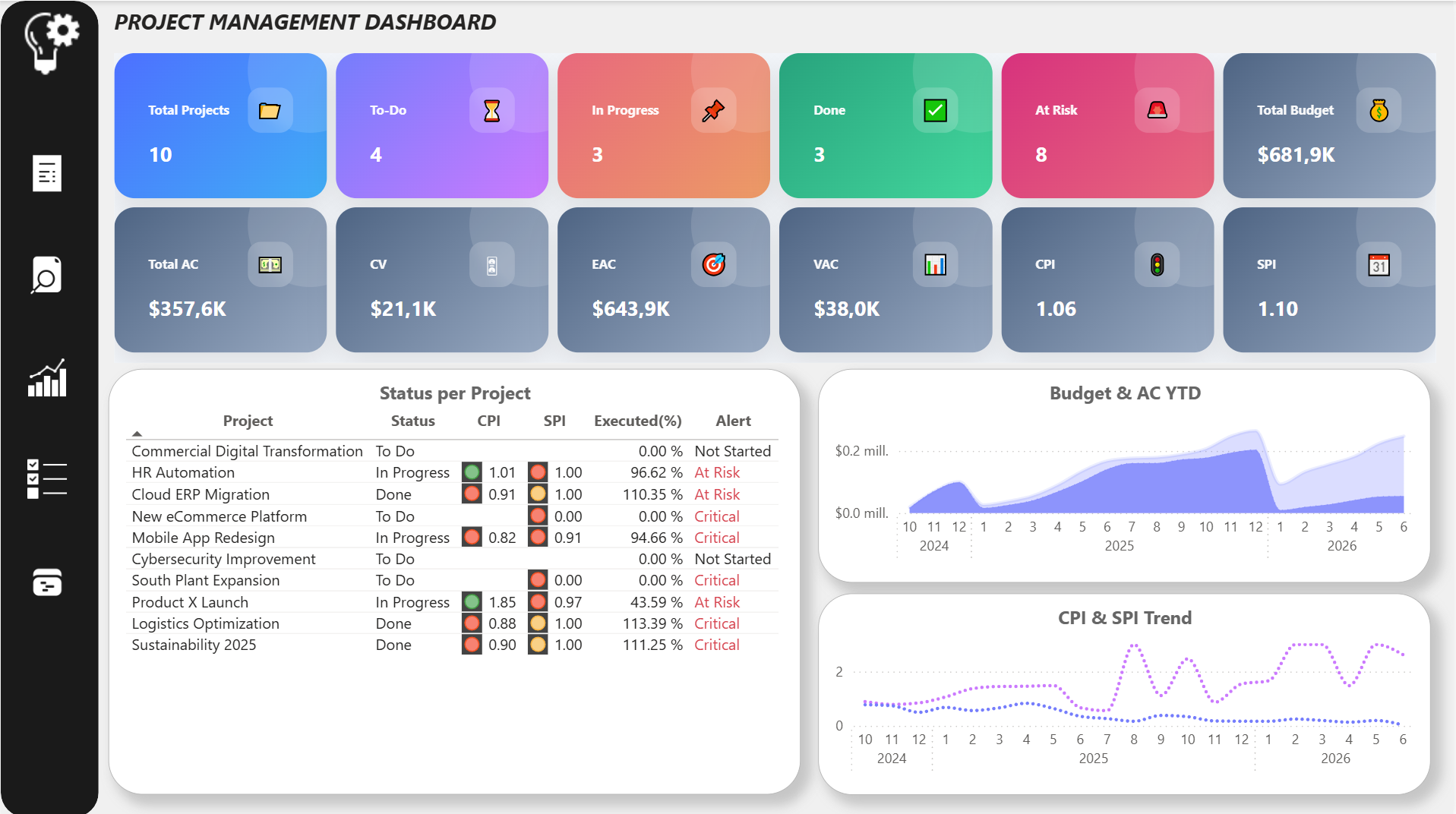
Task: Click the Budget & AC YTD chart title
Action: [1125, 393]
